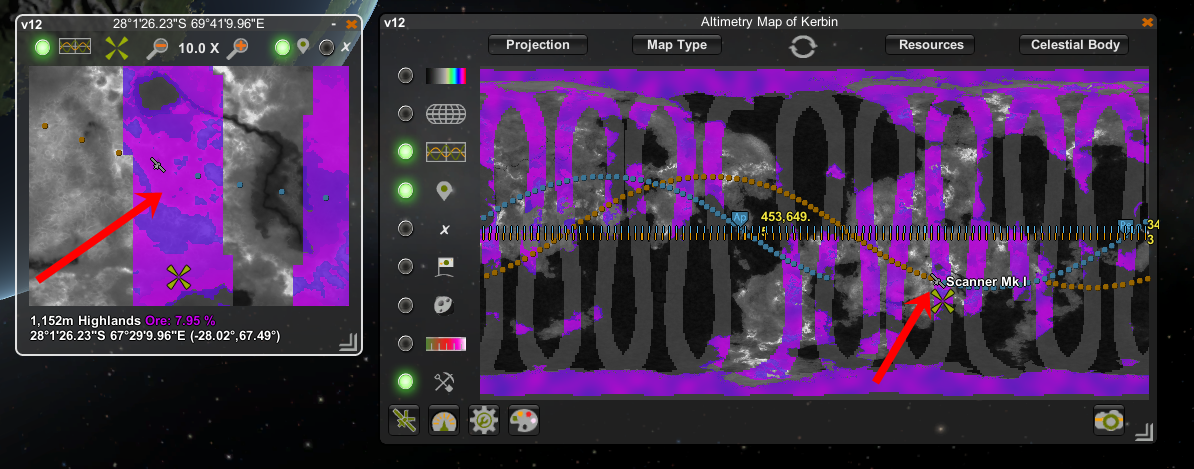Disable the waypoint pin toggle on the big map
Screen dimensions: 1194x469
[x=406, y=190]
